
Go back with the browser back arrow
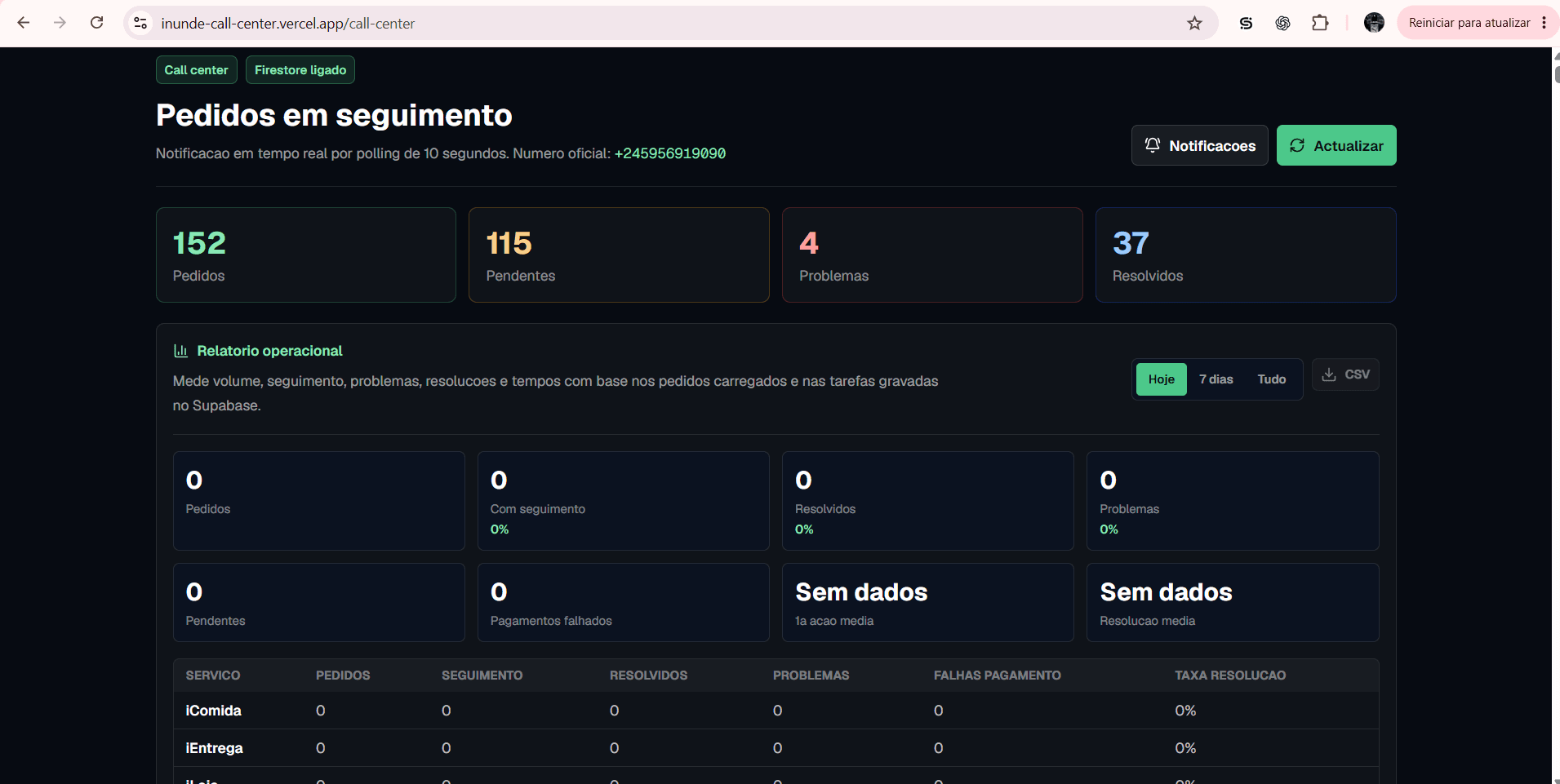(24, 23)
